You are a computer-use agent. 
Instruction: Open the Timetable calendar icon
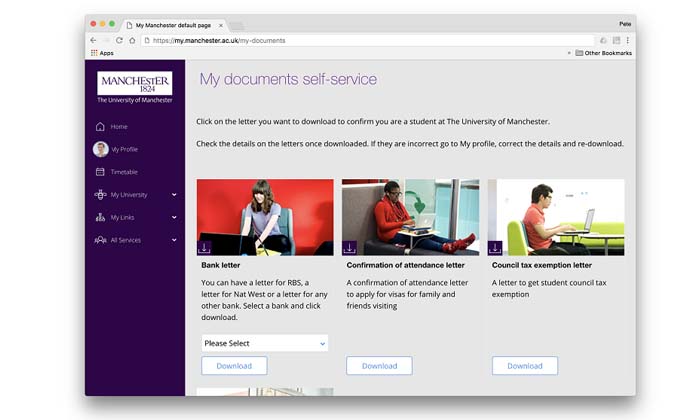pyautogui.click(x=100, y=172)
